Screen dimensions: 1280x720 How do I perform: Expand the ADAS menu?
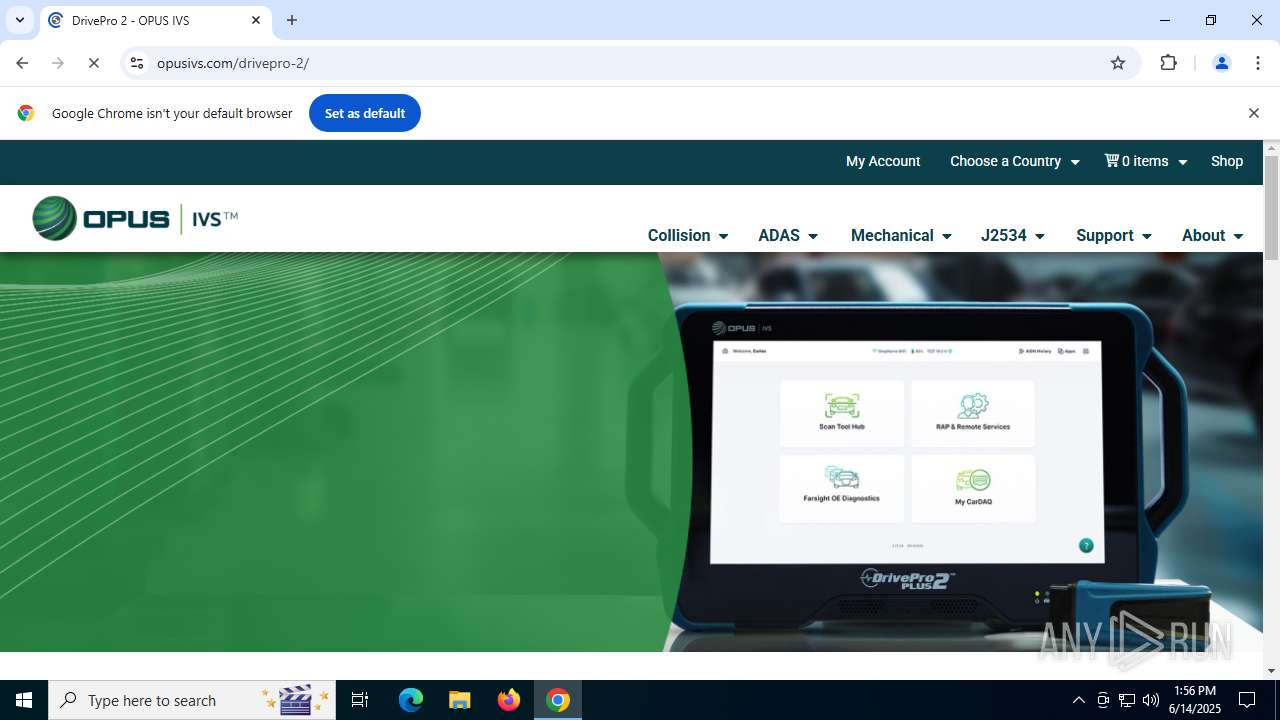[x=788, y=235]
